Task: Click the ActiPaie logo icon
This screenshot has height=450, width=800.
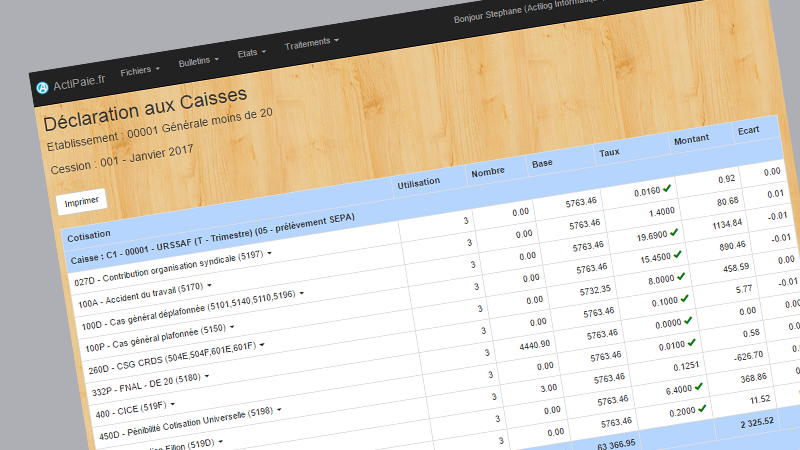Action: tap(43, 88)
